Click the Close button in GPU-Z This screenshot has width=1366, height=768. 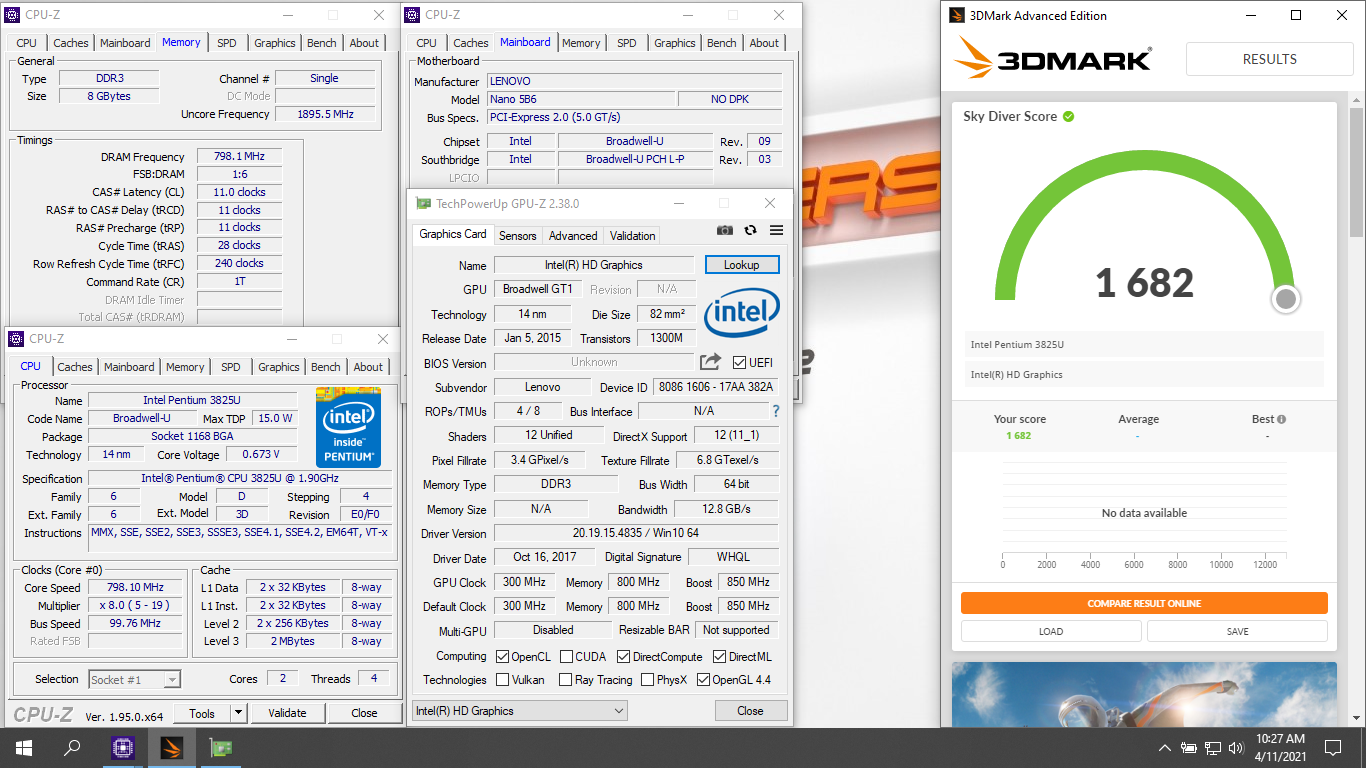click(750, 711)
